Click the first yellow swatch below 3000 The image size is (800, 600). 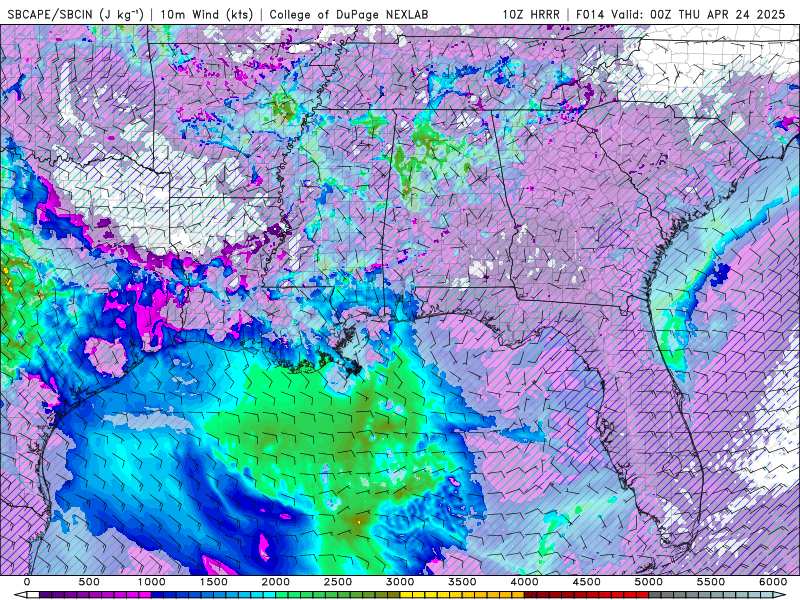(x=406, y=595)
